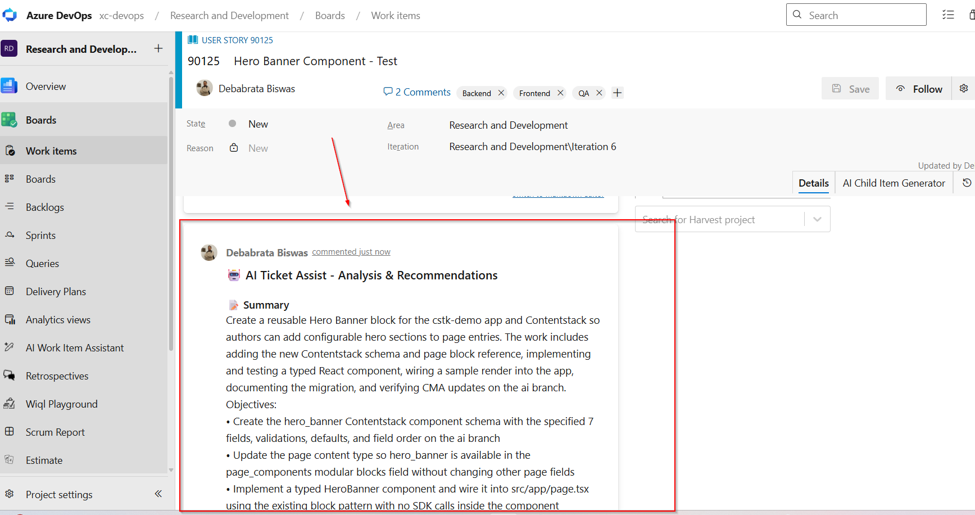Open the Estimate icon
This screenshot has width=975, height=515.
pyautogui.click(x=9, y=460)
